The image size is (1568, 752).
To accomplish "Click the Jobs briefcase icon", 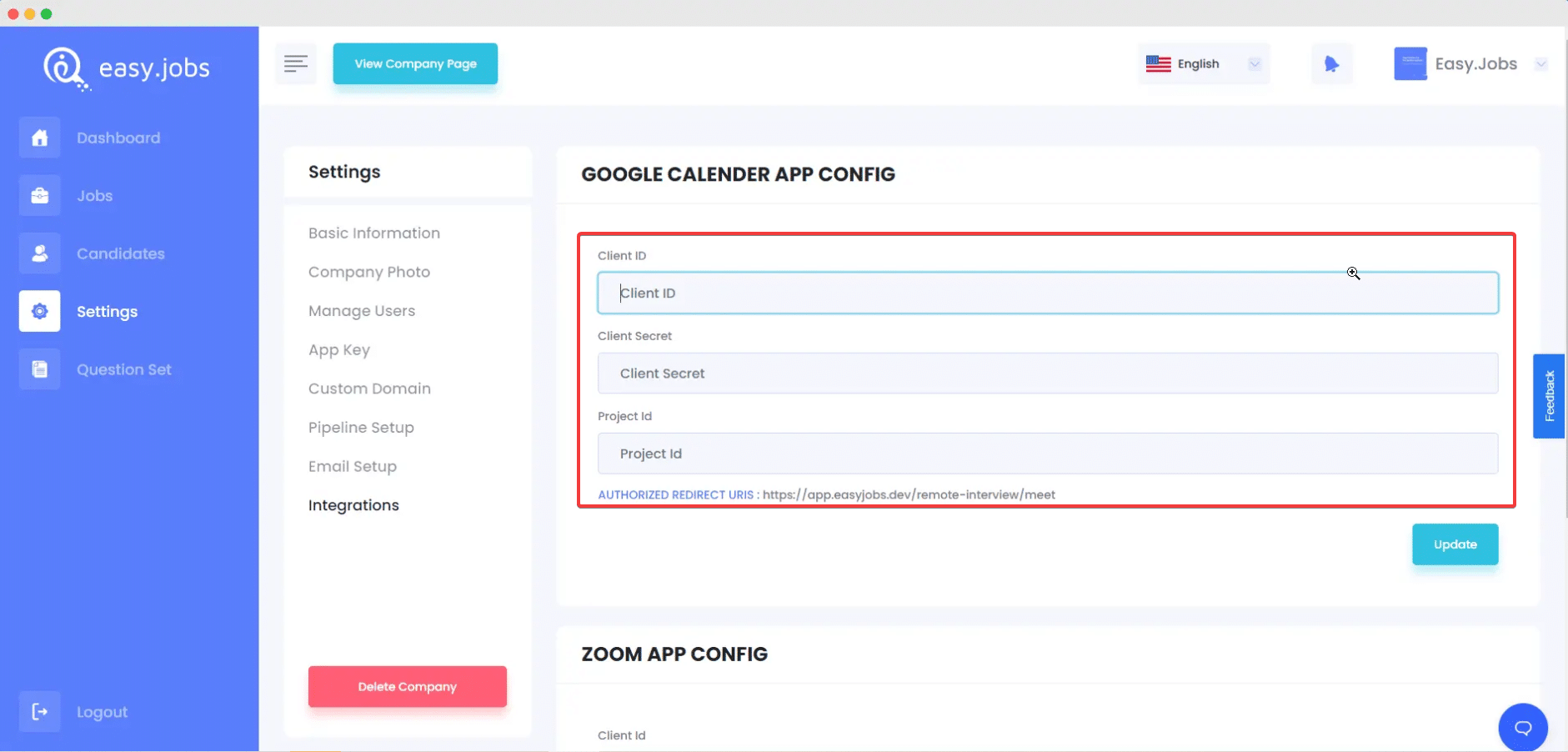I will tap(40, 196).
